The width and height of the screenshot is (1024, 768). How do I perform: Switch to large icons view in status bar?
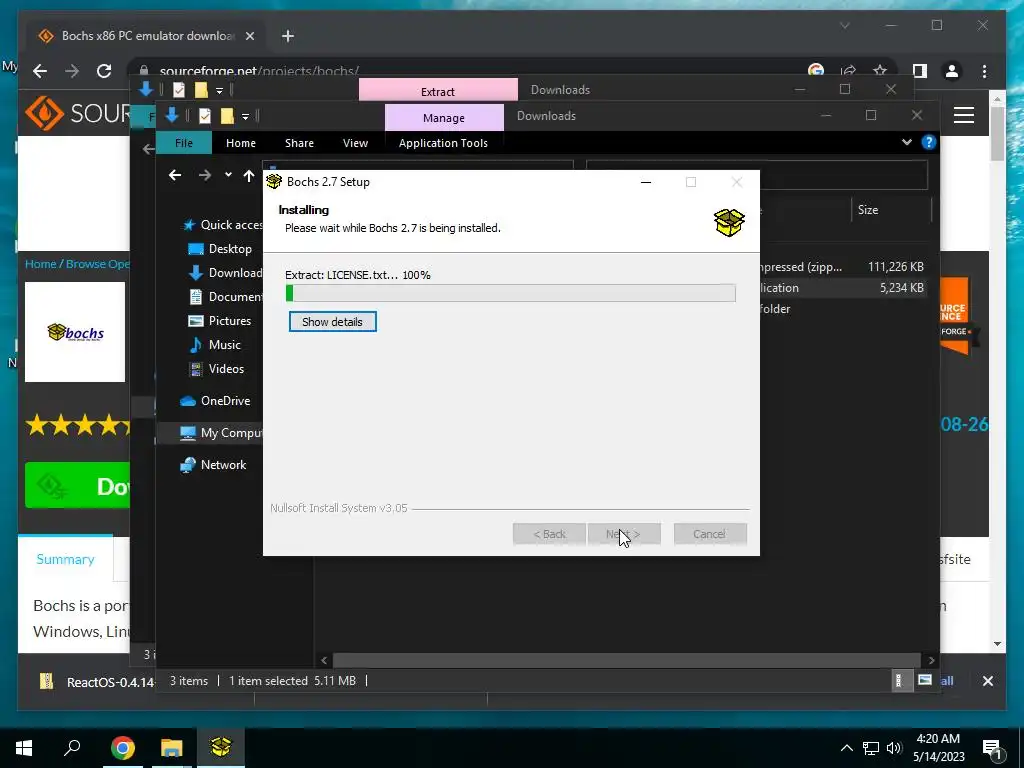click(924, 680)
